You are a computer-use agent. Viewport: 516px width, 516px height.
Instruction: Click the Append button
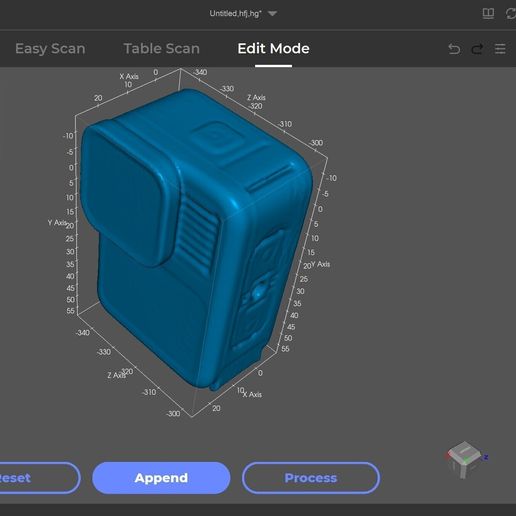tap(161, 478)
